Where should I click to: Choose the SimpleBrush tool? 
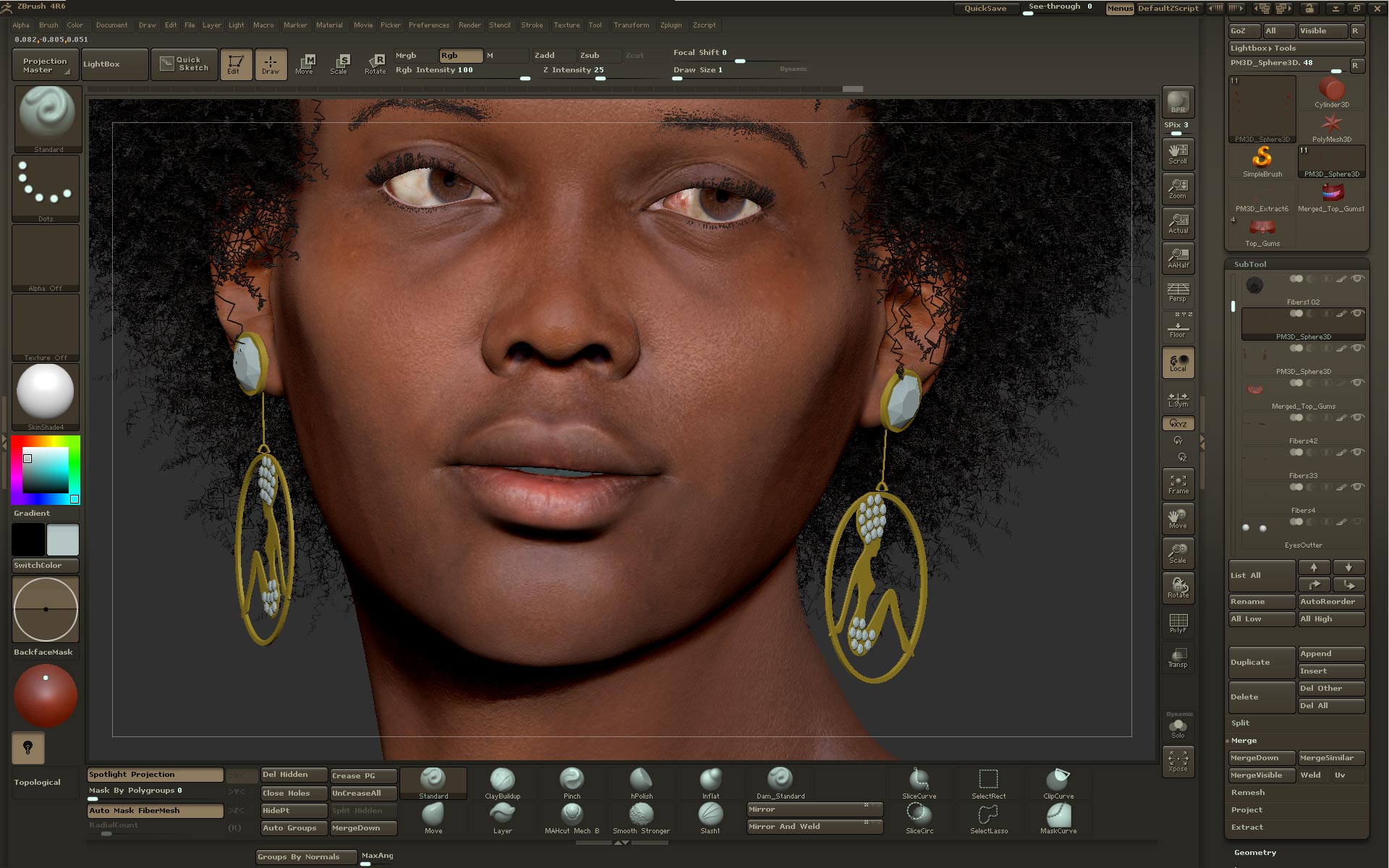(x=1262, y=162)
